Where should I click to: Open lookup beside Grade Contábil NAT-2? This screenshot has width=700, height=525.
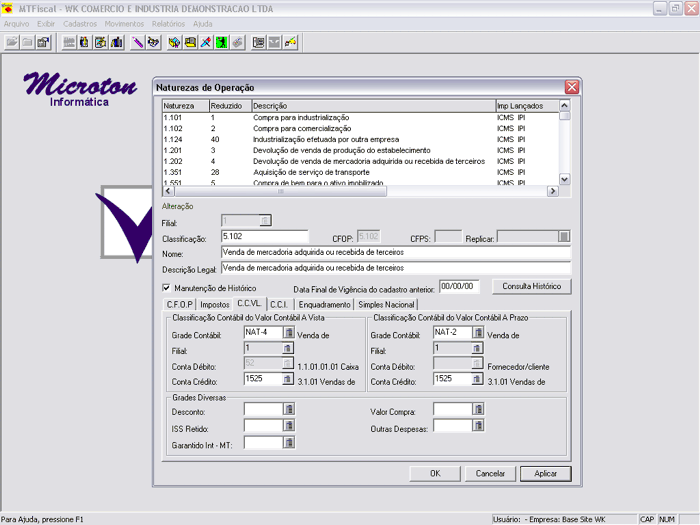point(478,333)
